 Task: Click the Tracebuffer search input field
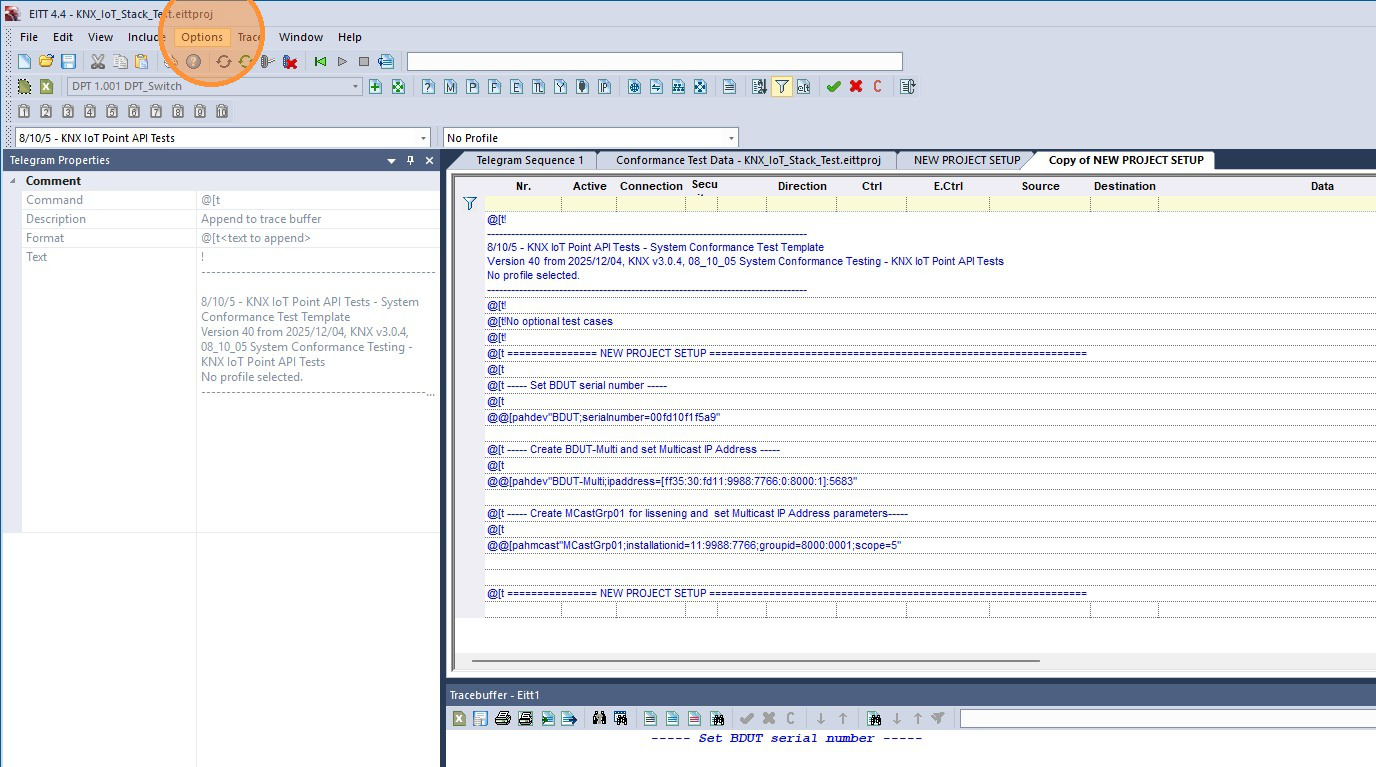coord(1168,718)
